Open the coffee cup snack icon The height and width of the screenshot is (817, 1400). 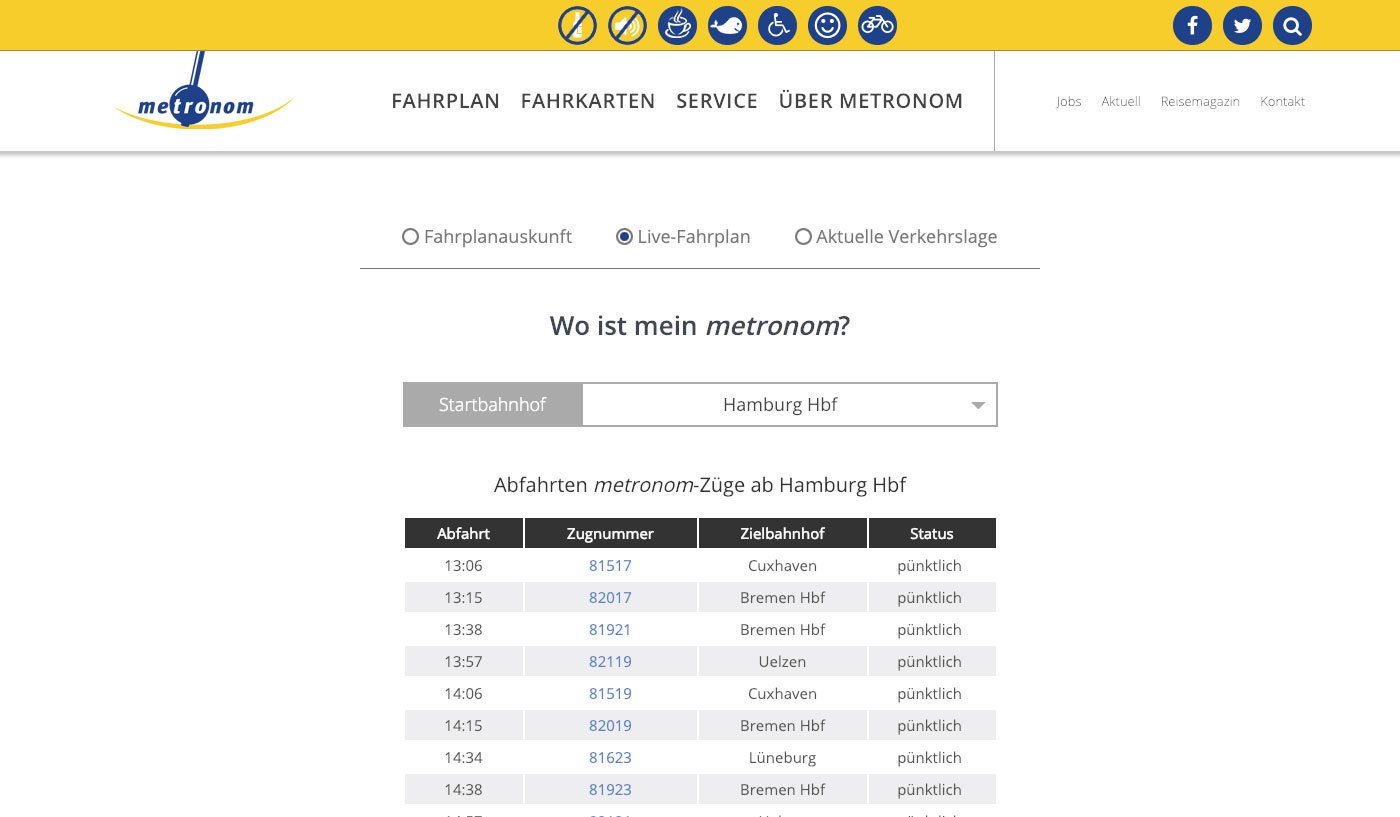[677, 25]
